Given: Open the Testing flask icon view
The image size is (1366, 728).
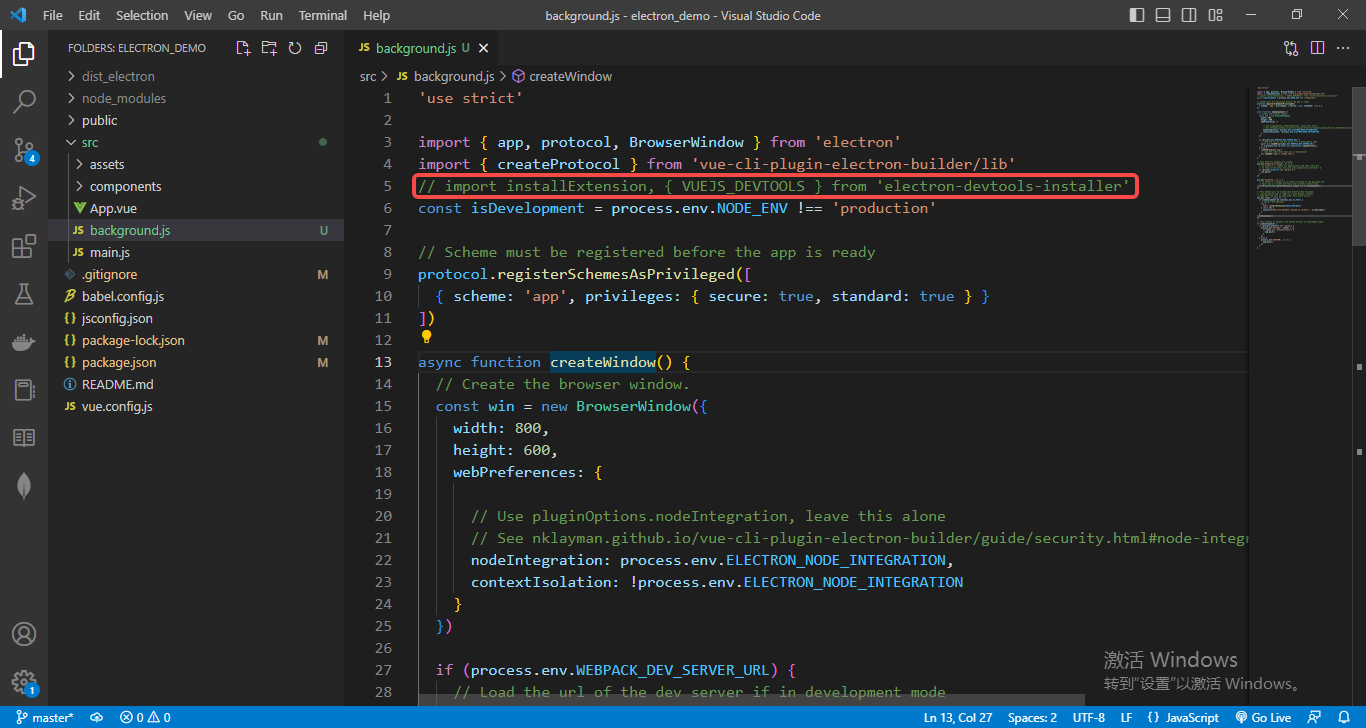Looking at the screenshot, I should 24,294.
